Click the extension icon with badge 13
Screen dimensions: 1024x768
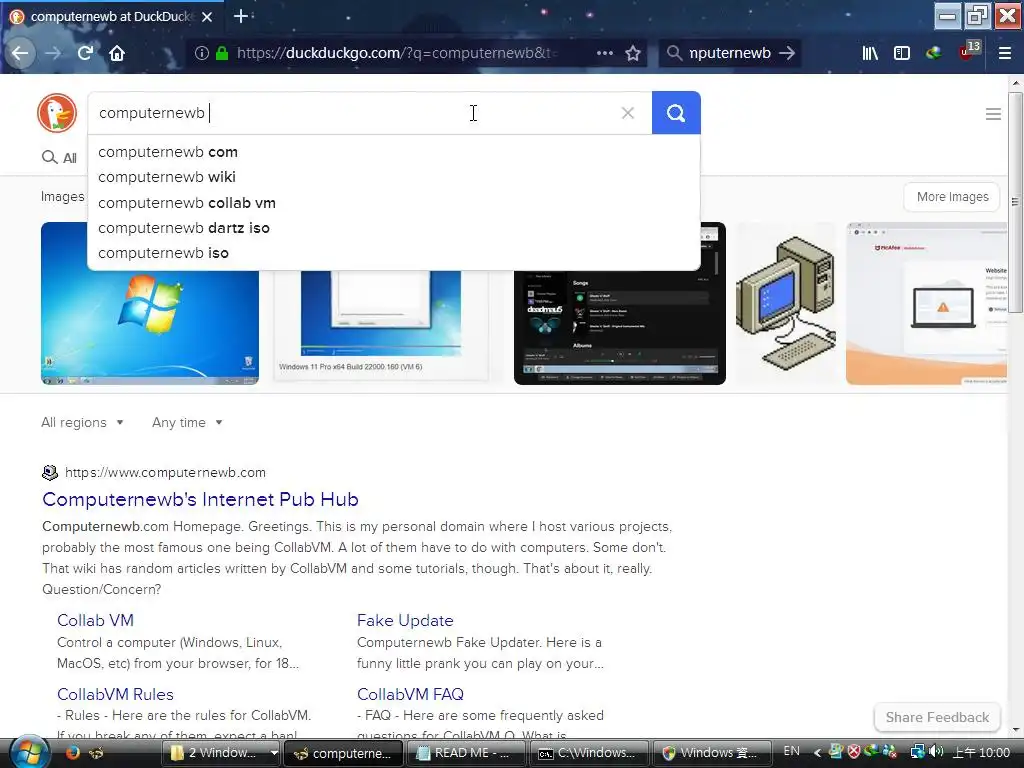pos(969,51)
